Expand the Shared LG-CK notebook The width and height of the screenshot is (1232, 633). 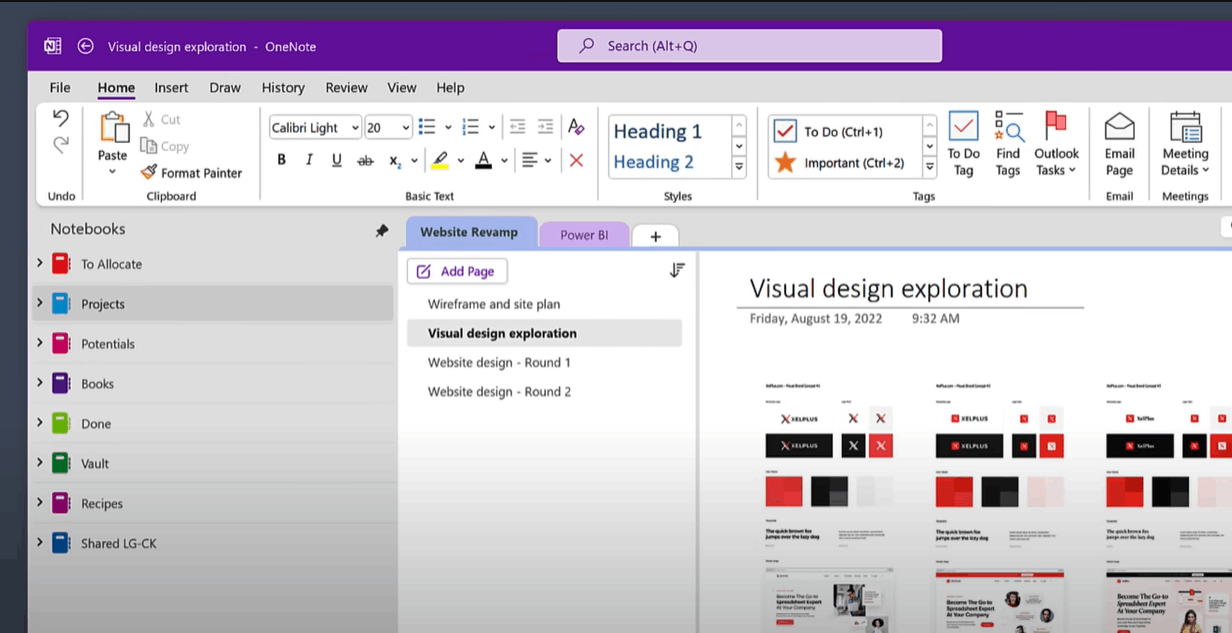click(40, 543)
